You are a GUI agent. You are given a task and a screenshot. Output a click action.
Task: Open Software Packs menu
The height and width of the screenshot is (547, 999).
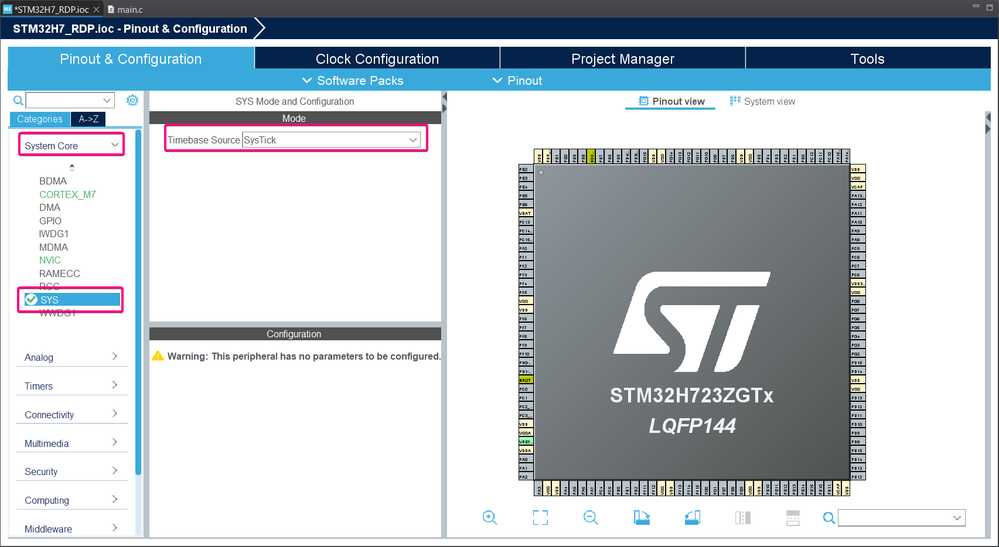pos(352,80)
